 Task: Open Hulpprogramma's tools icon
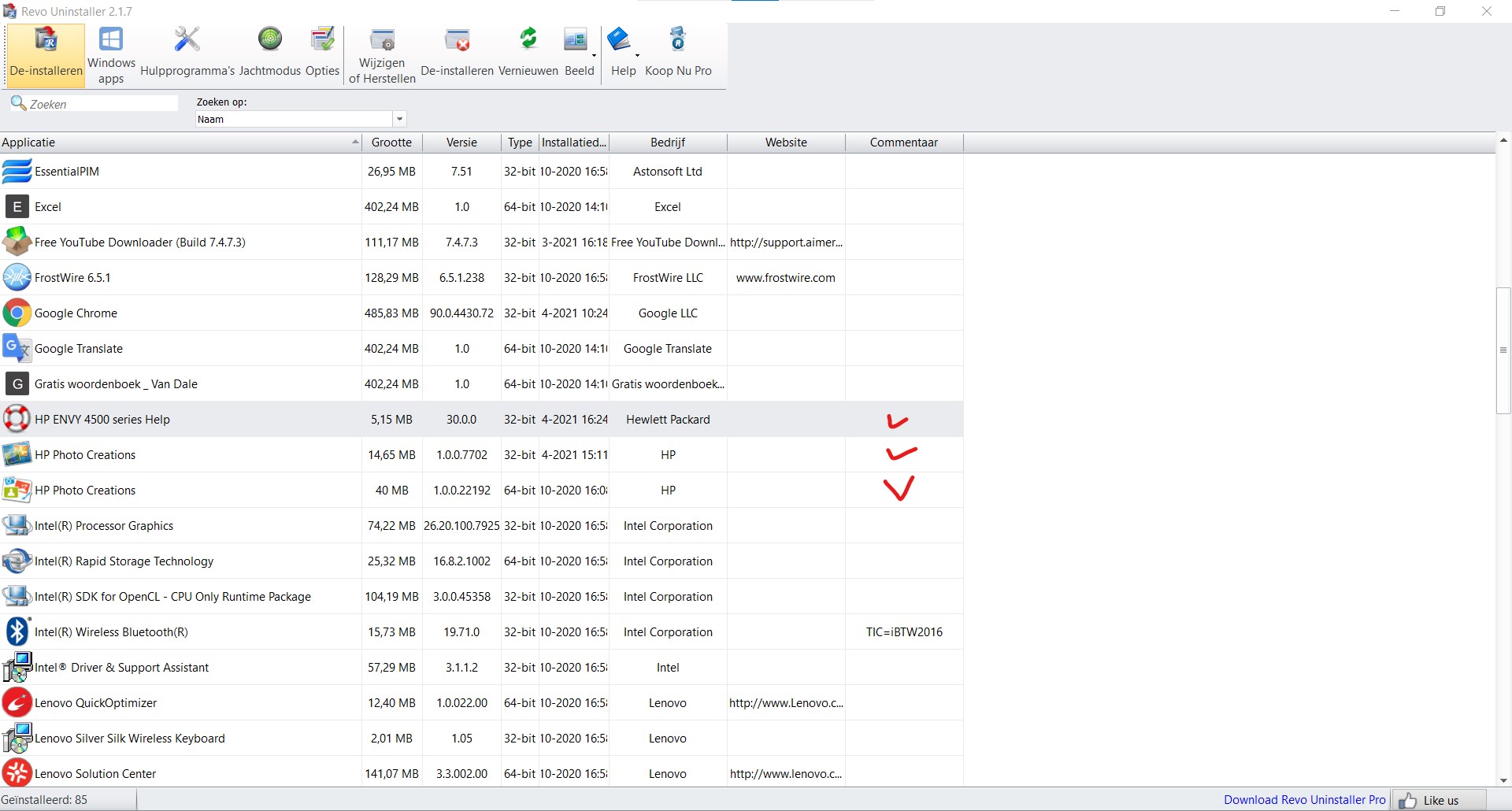[x=187, y=39]
